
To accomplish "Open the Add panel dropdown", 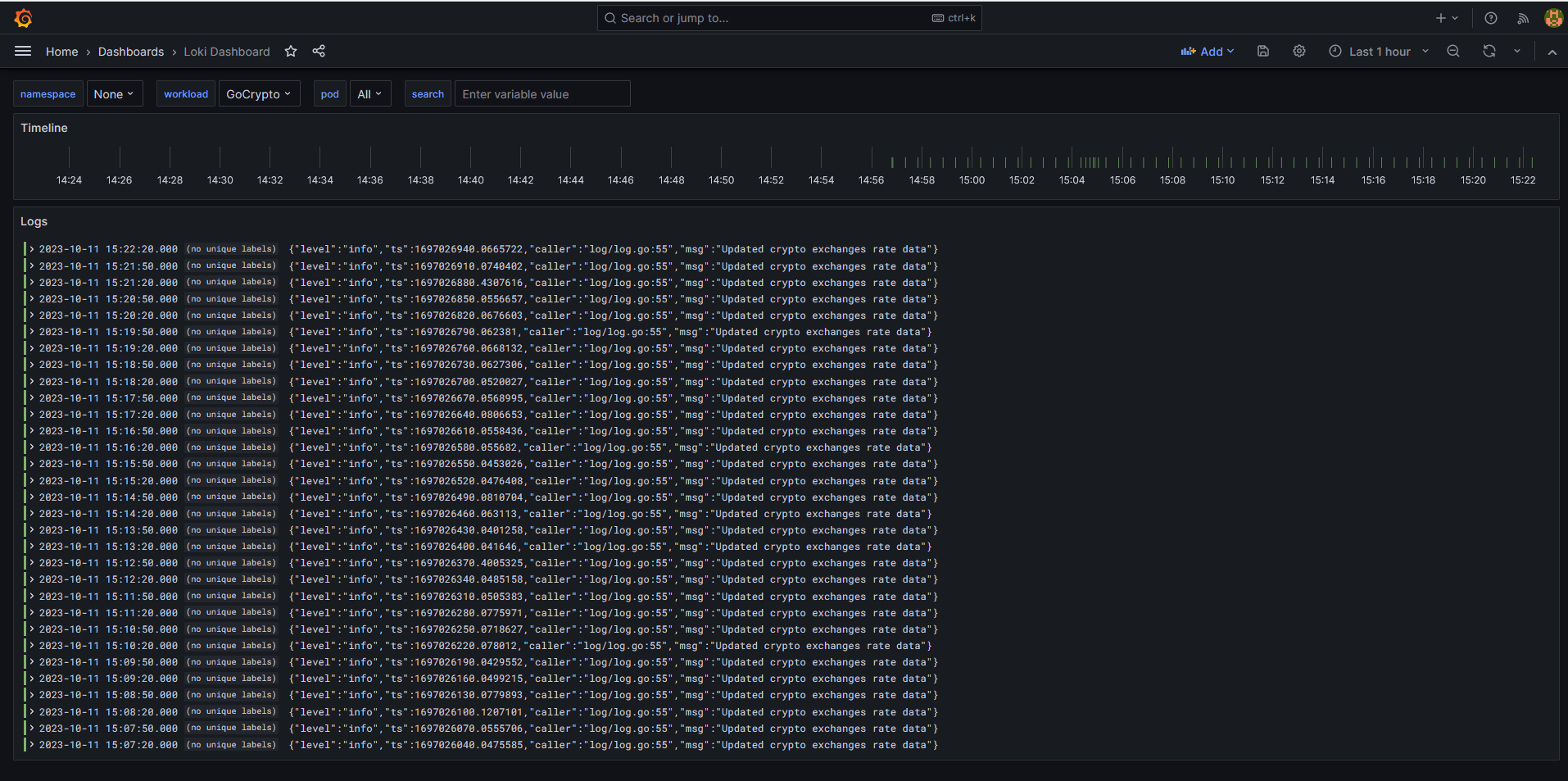I will 1208,52.
